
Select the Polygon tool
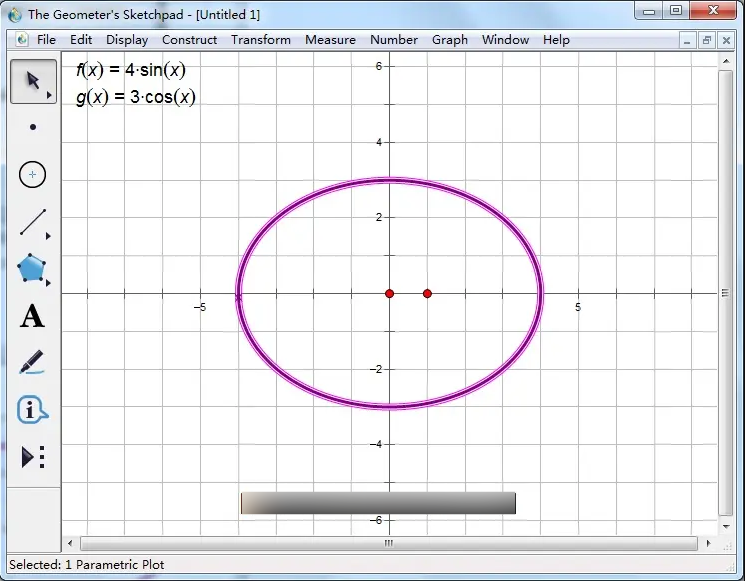point(31,268)
